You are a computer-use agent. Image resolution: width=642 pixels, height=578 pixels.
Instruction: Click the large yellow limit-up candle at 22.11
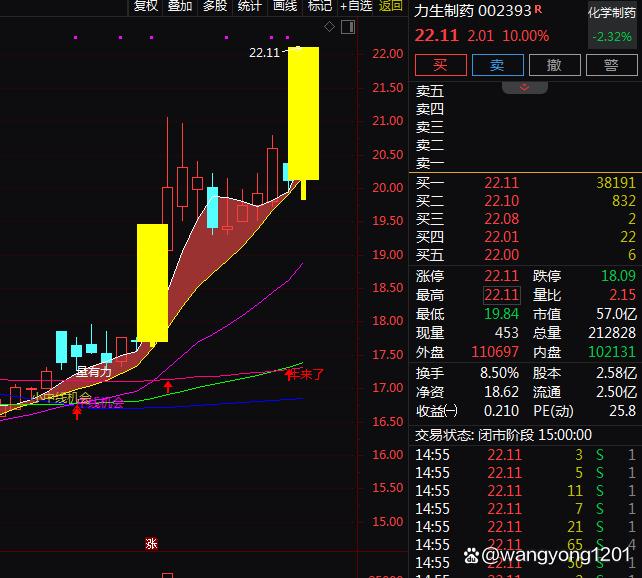(303, 112)
